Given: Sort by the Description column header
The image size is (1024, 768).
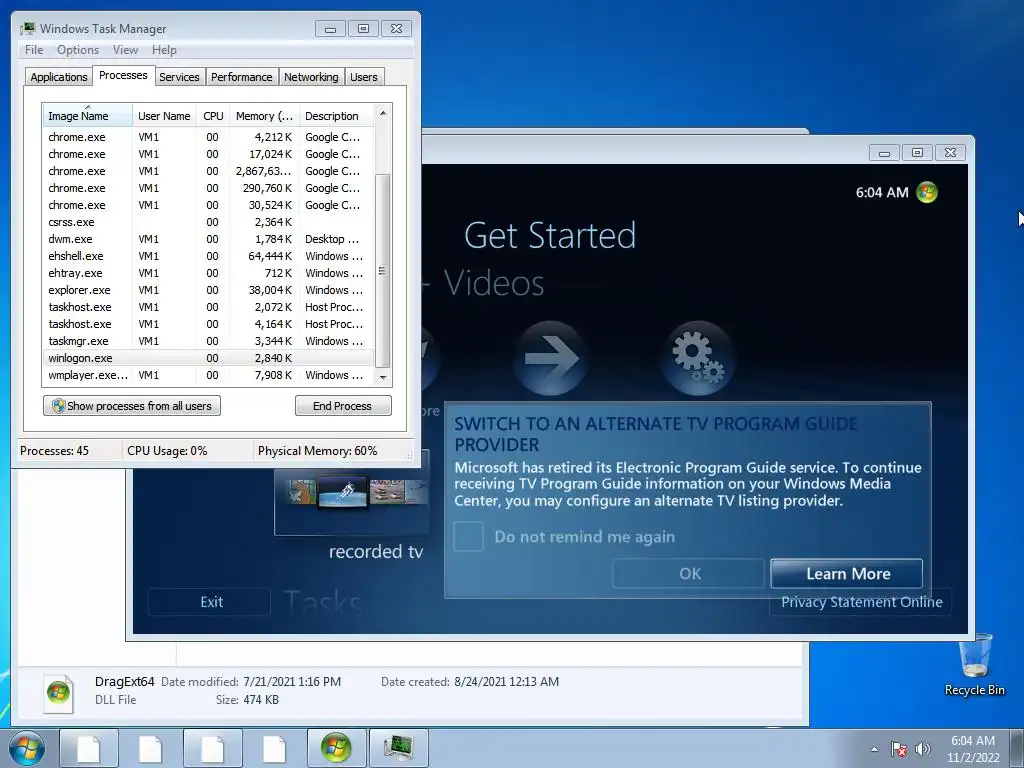Looking at the screenshot, I should click(336, 116).
